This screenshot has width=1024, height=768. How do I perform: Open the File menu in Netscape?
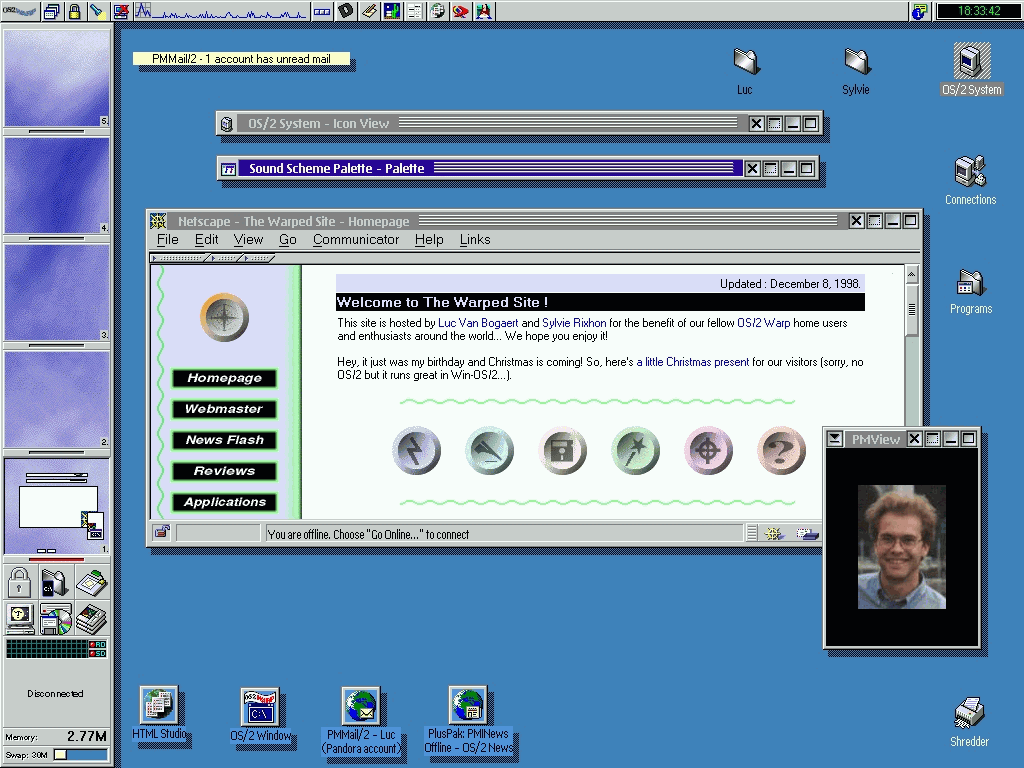168,240
